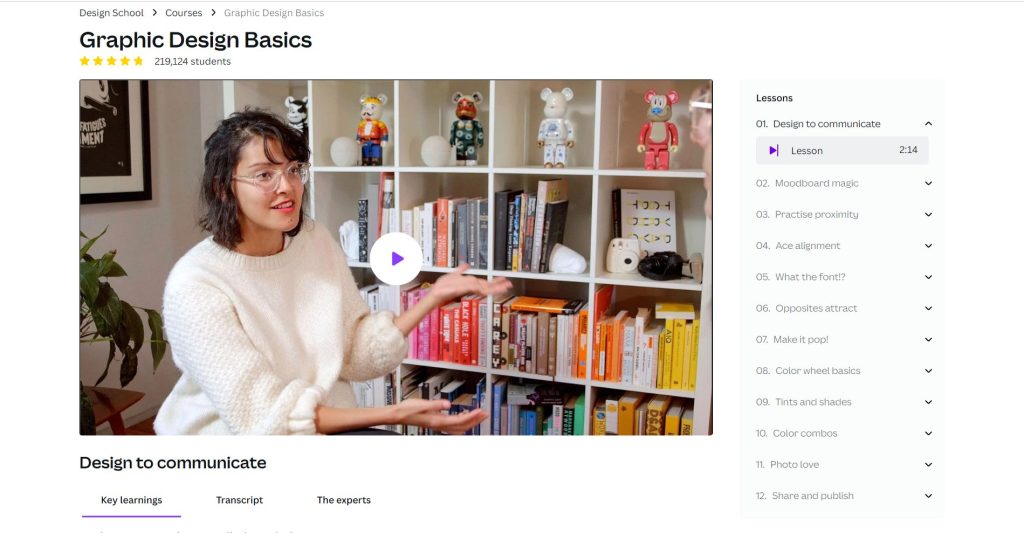Open lesson 07 Make it pop!
Screen dimensions: 1024x533
[844, 340]
